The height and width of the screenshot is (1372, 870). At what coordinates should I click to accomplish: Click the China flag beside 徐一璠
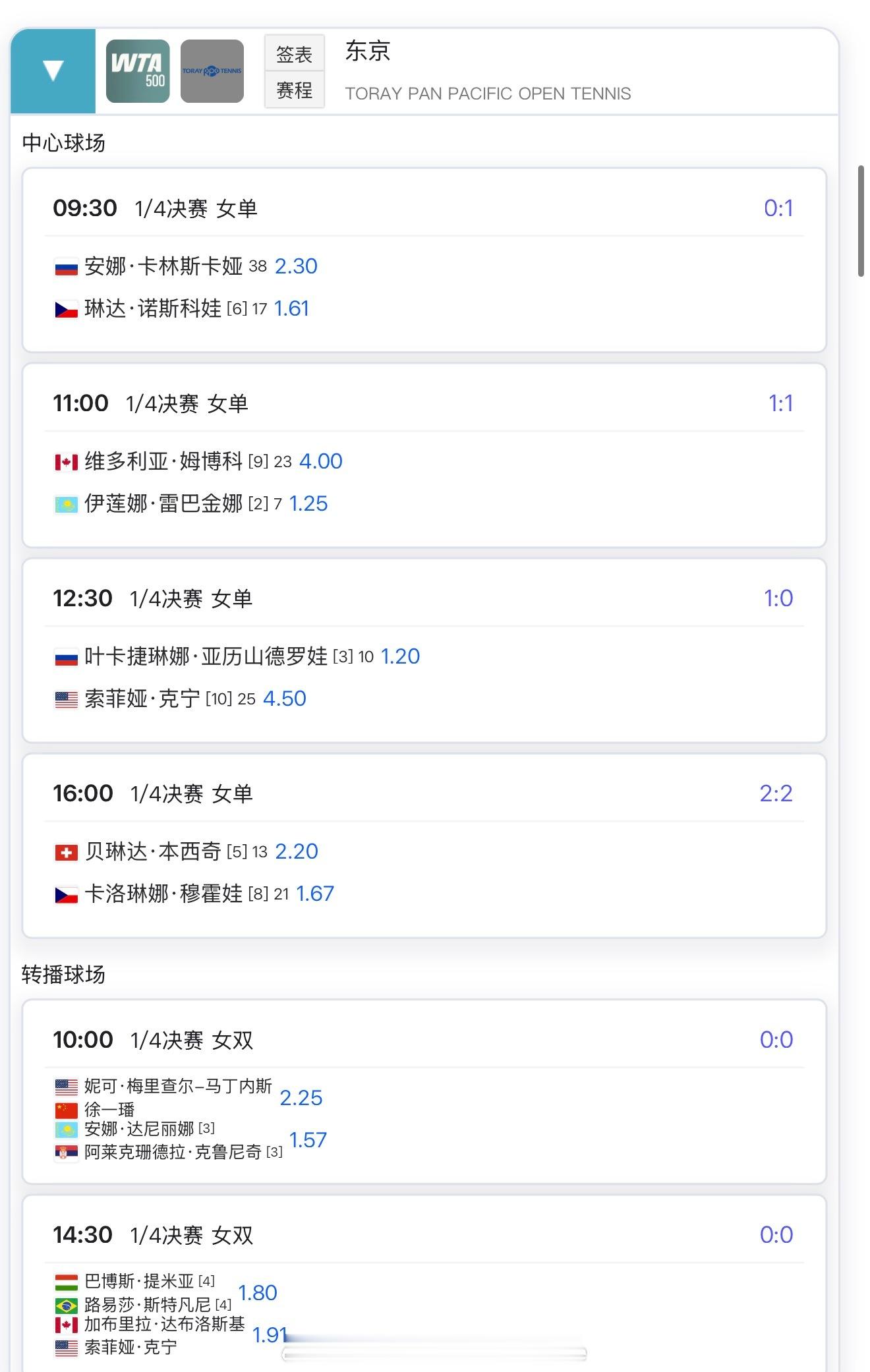click(x=66, y=1110)
